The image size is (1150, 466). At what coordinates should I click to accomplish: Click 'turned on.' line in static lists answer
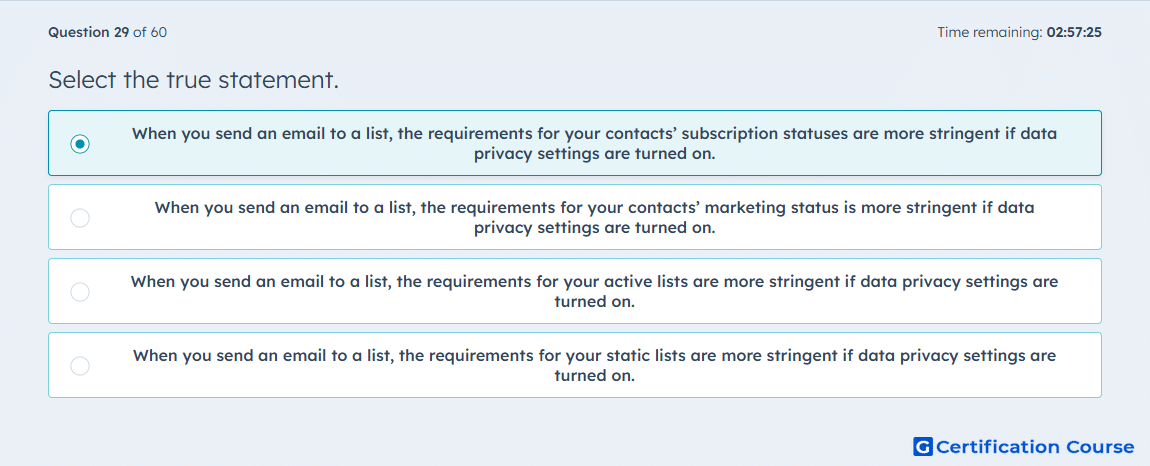(594, 376)
